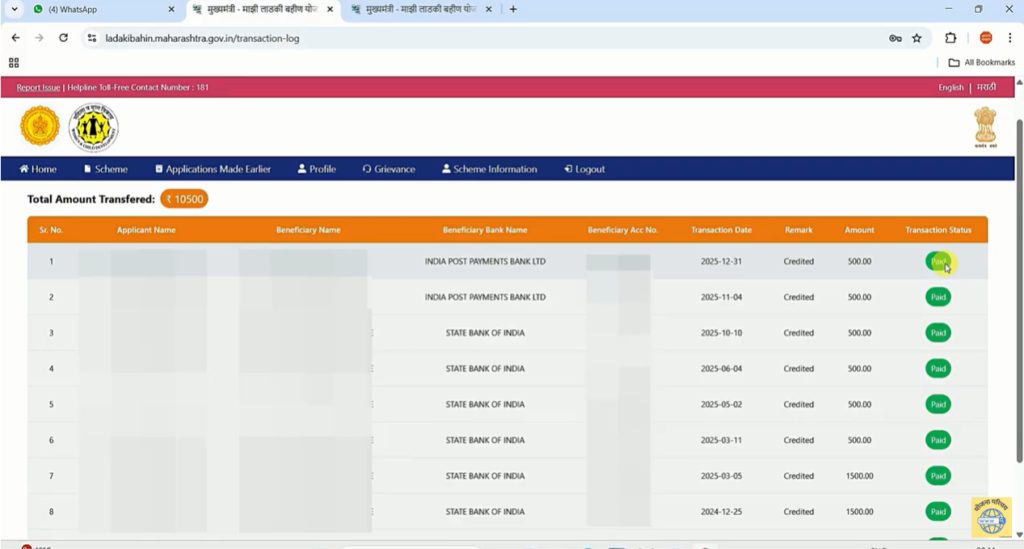Expand the tab search dropdown arrow
1024x549 pixels.
(14, 9)
